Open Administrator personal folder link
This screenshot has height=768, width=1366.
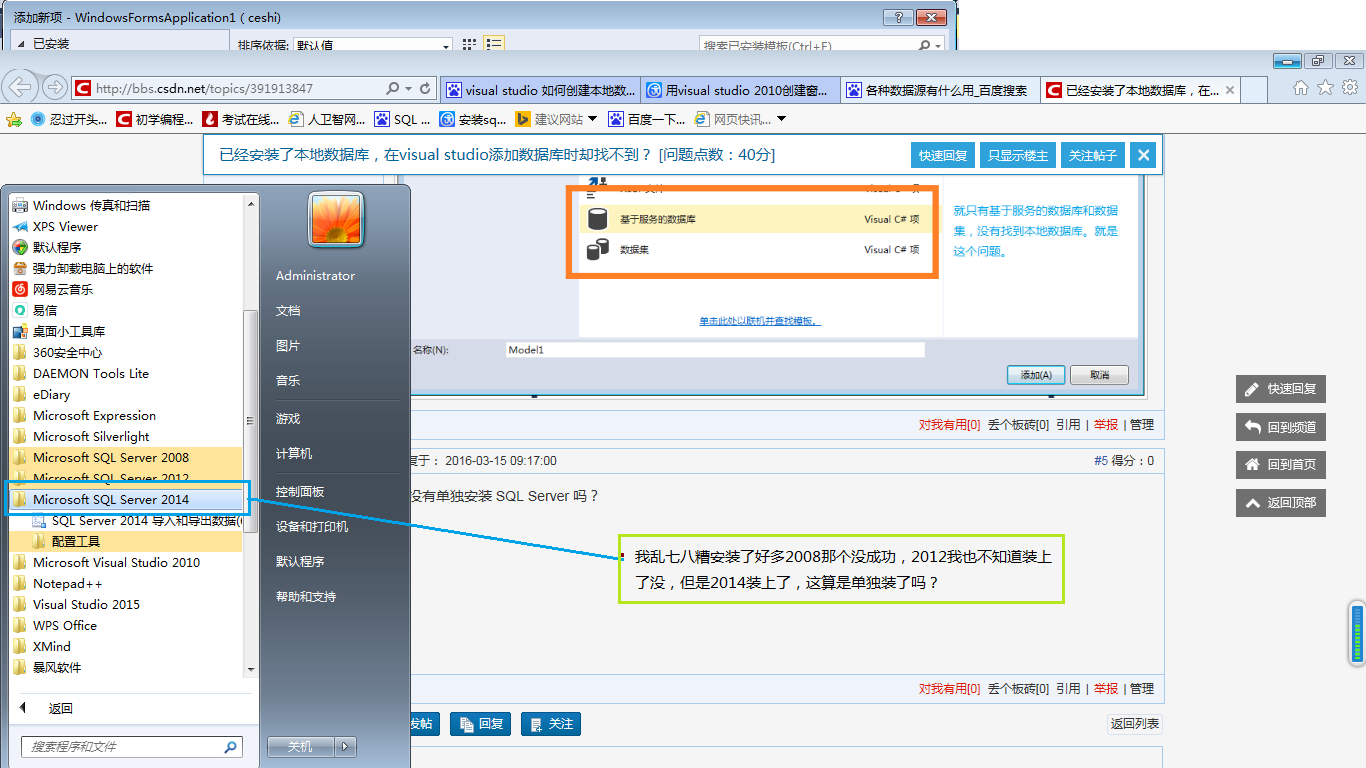pos(315,275)
